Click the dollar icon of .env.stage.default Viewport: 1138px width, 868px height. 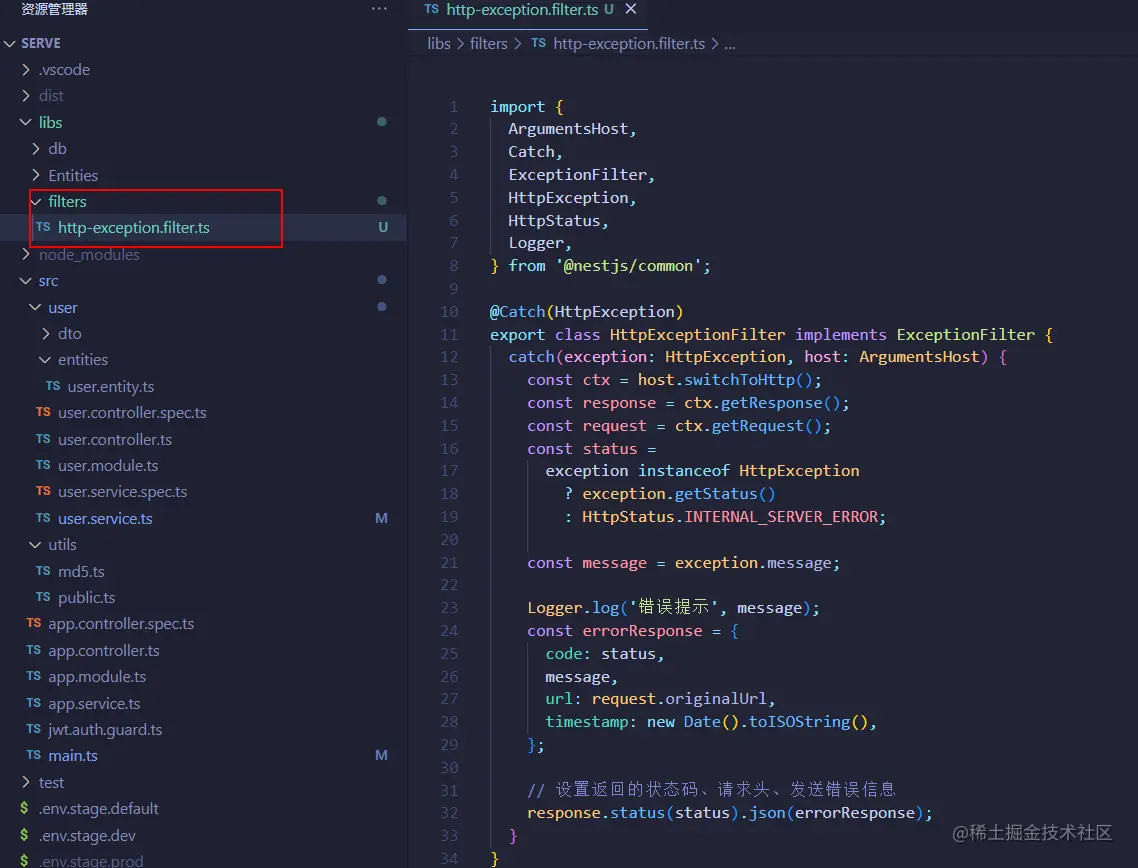(24, 808)
